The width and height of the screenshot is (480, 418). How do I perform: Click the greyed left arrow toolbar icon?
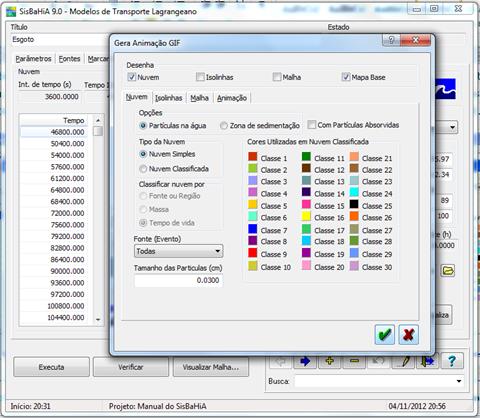point(280,361)
